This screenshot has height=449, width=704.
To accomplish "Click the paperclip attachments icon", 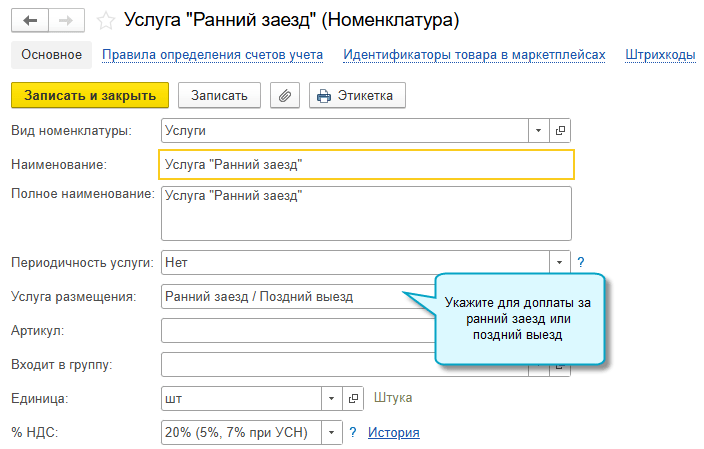I will [x=285, y=95].
